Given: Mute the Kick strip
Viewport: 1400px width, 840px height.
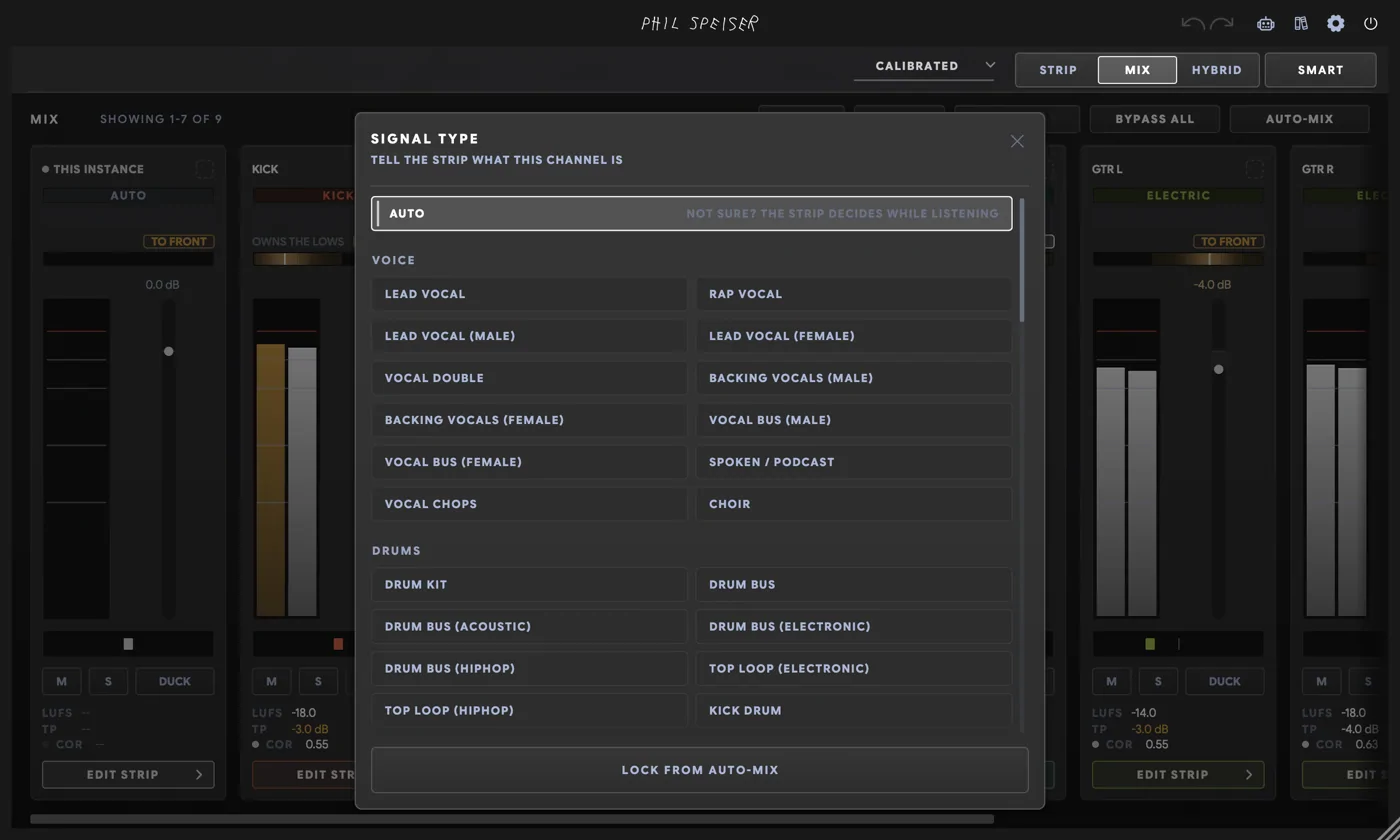Looking at the screenshot, I should coord(271,681).
